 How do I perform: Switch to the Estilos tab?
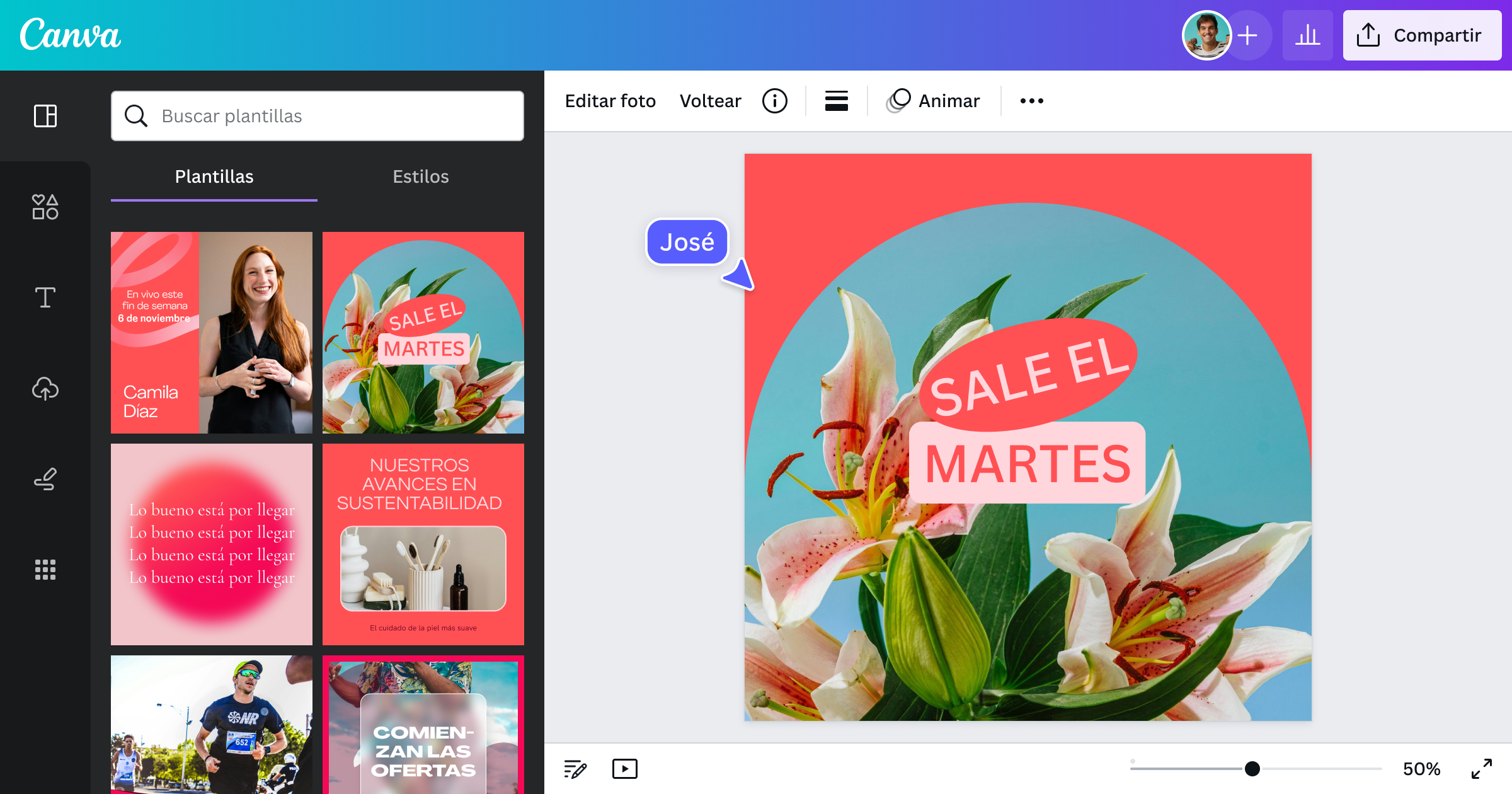(x=420, y=177)
